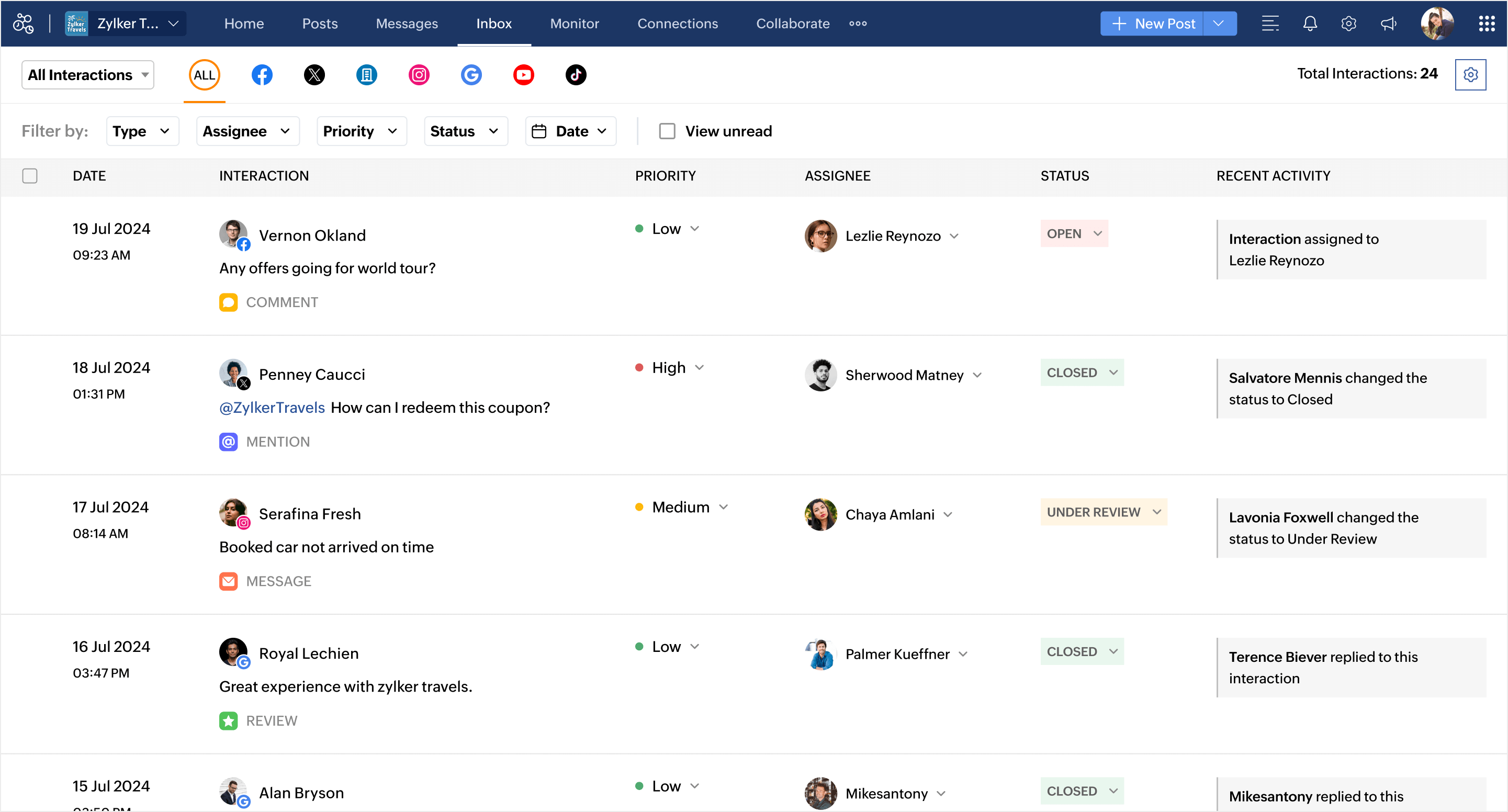Enable the View unread checkbox
This screenshot has height=812, width=1508.
(x=667, y=131)
